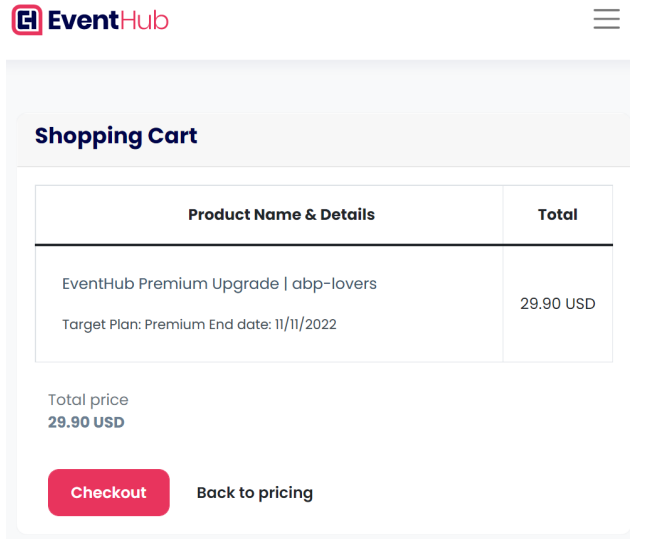
Task: Go back via Back to pricing link
Action: tap(255, 493)
